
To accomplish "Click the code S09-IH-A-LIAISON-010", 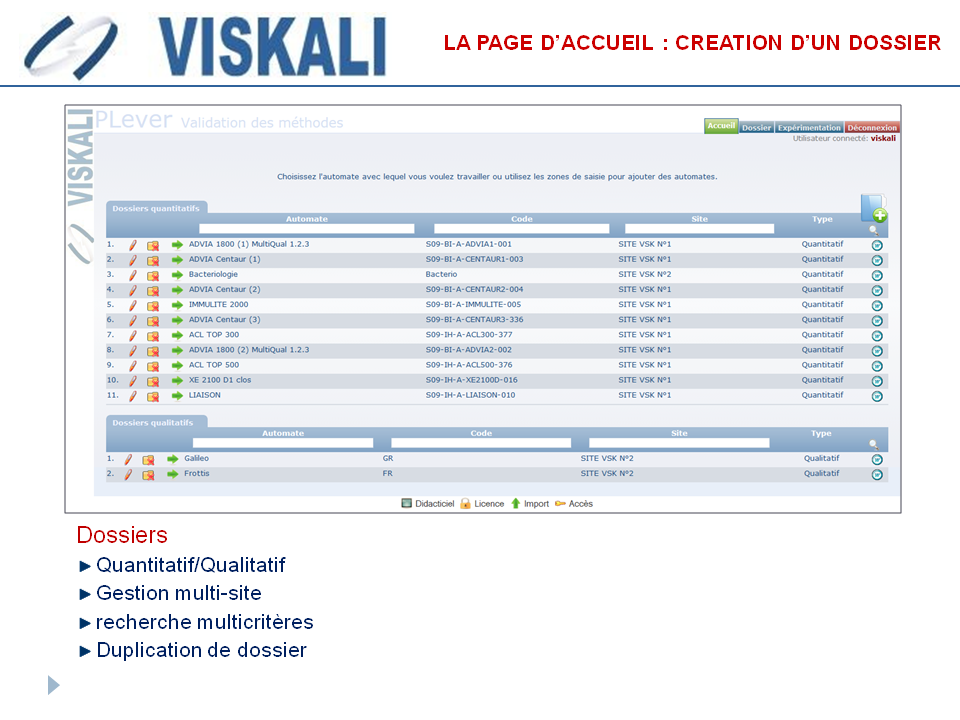I will pyautogui.click(x=470, y=395).
